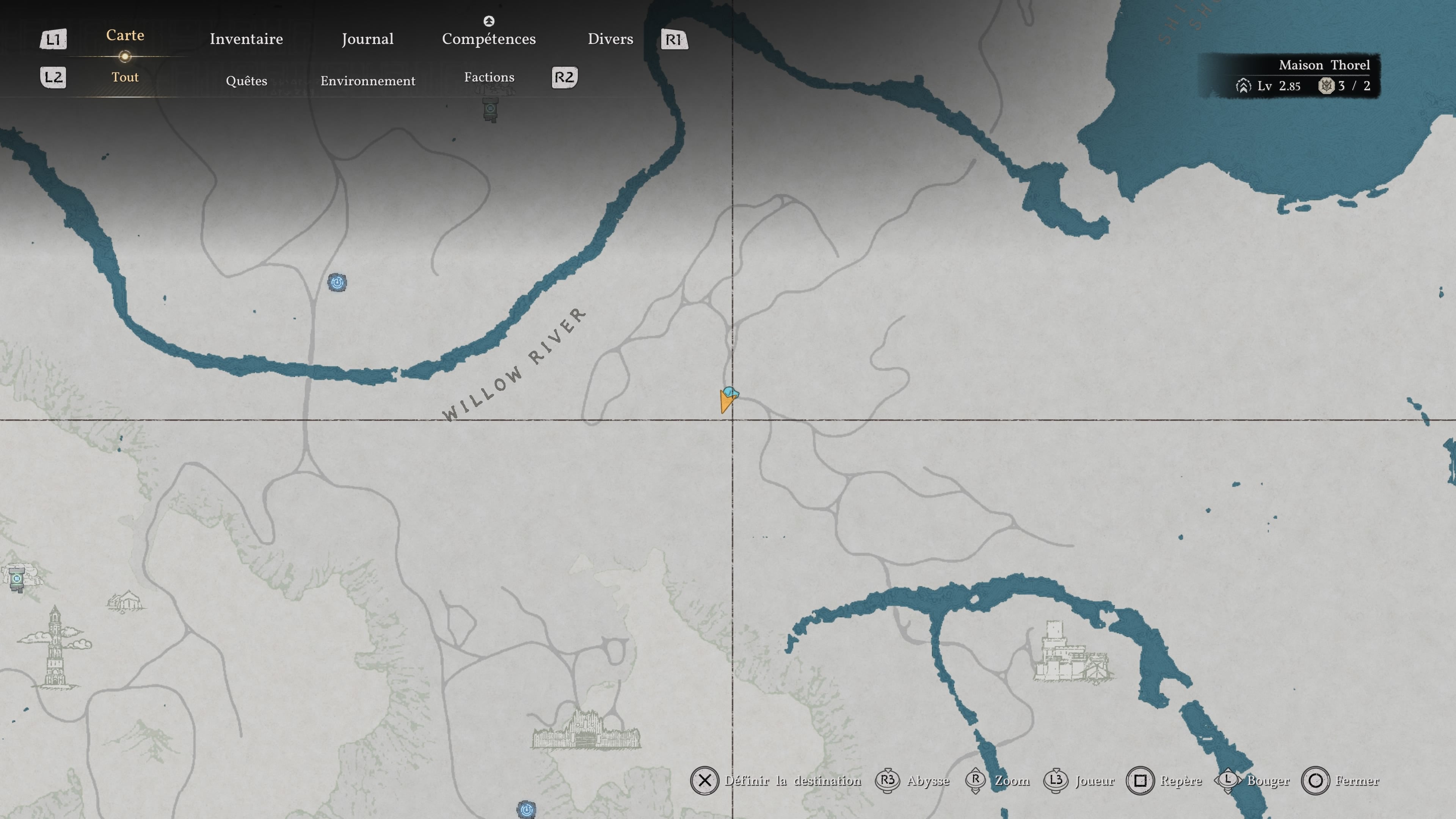Select the castle landmark beside the southeast river
The image size is (1456, 819).
pyautogui.click(x=1073, y=652)
